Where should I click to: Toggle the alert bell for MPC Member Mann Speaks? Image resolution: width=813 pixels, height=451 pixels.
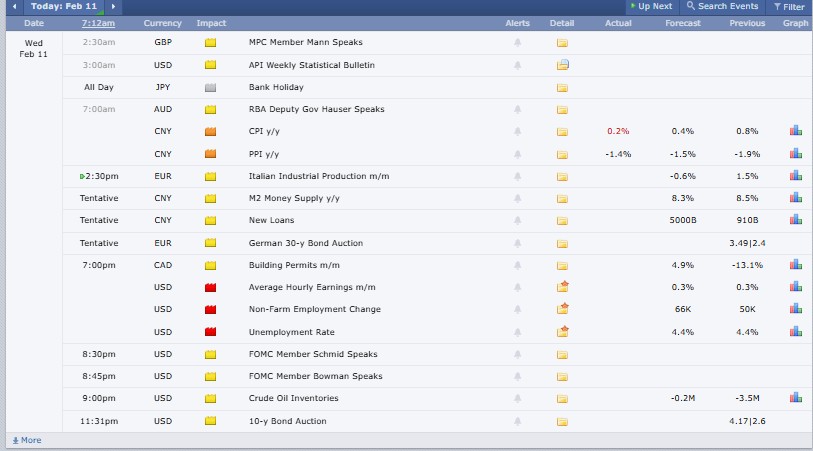tap(517, 43)
